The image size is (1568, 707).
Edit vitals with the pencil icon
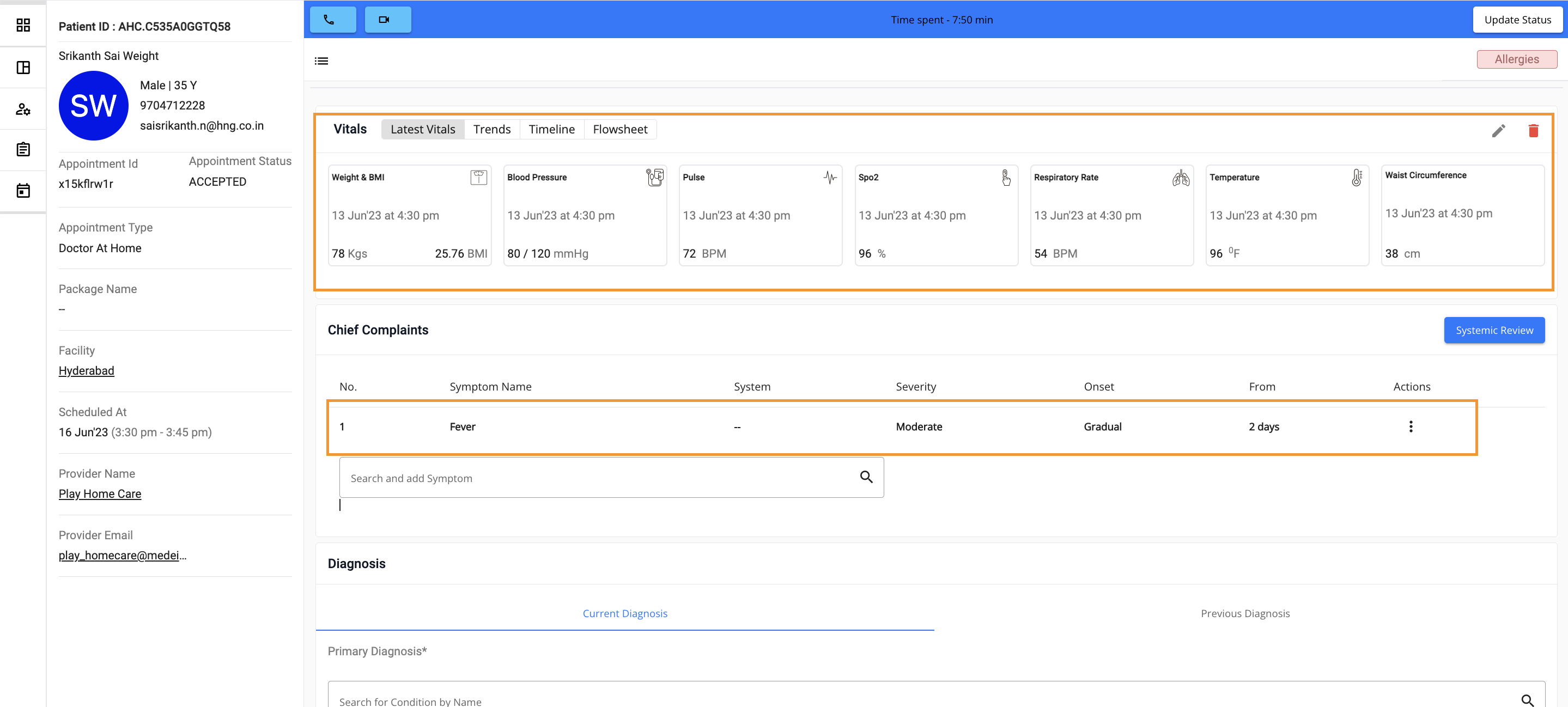[x=1498, y=130]
